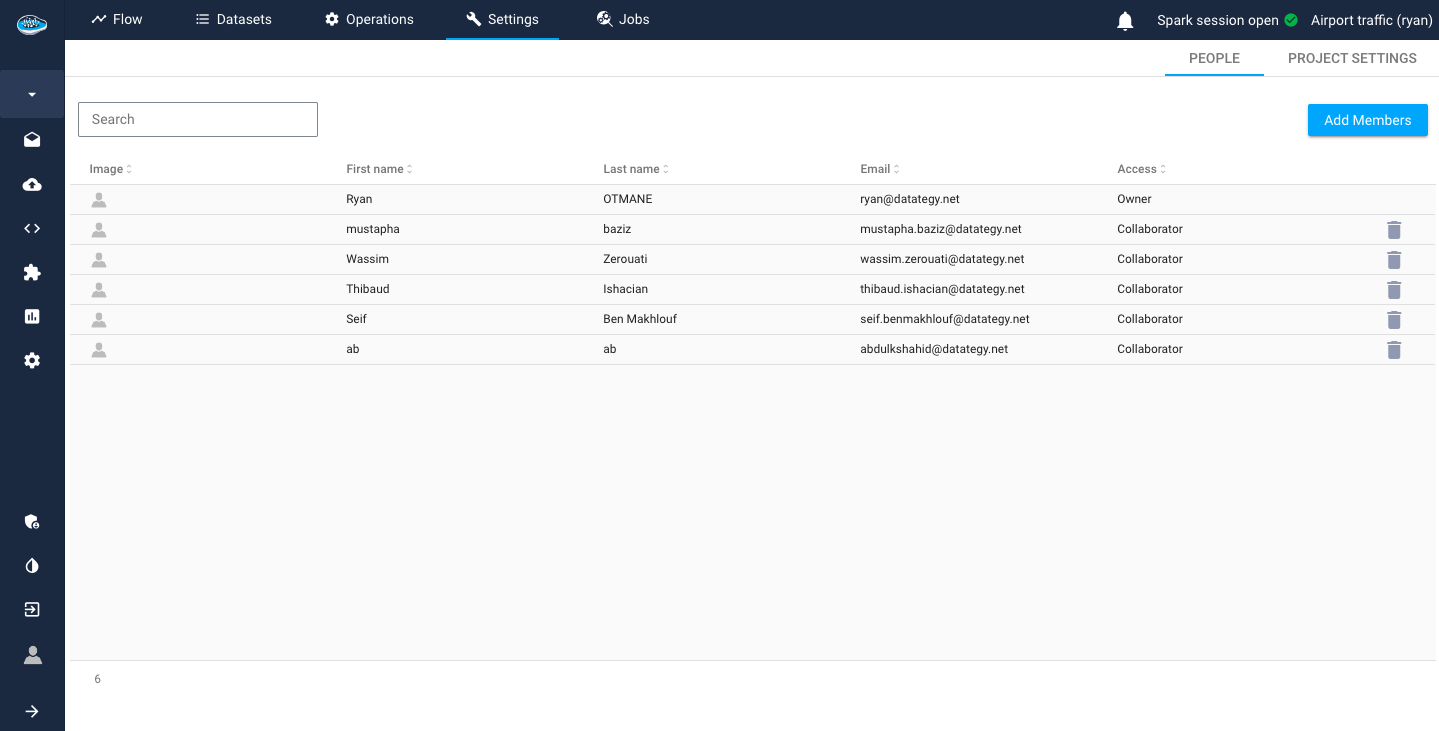
Task: Switch to the Project Settings tab
Action: 1352,58
